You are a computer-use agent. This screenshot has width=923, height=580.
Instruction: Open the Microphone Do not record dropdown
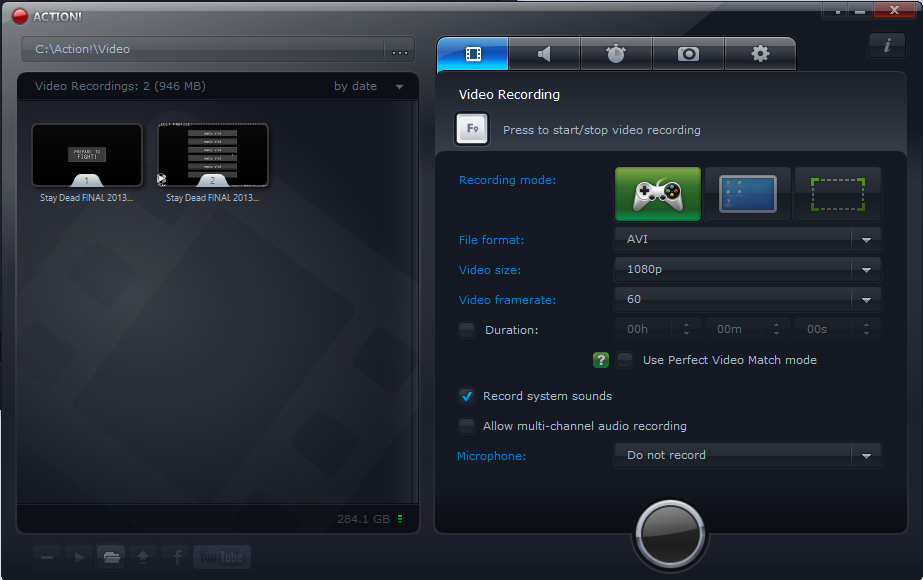748,456
